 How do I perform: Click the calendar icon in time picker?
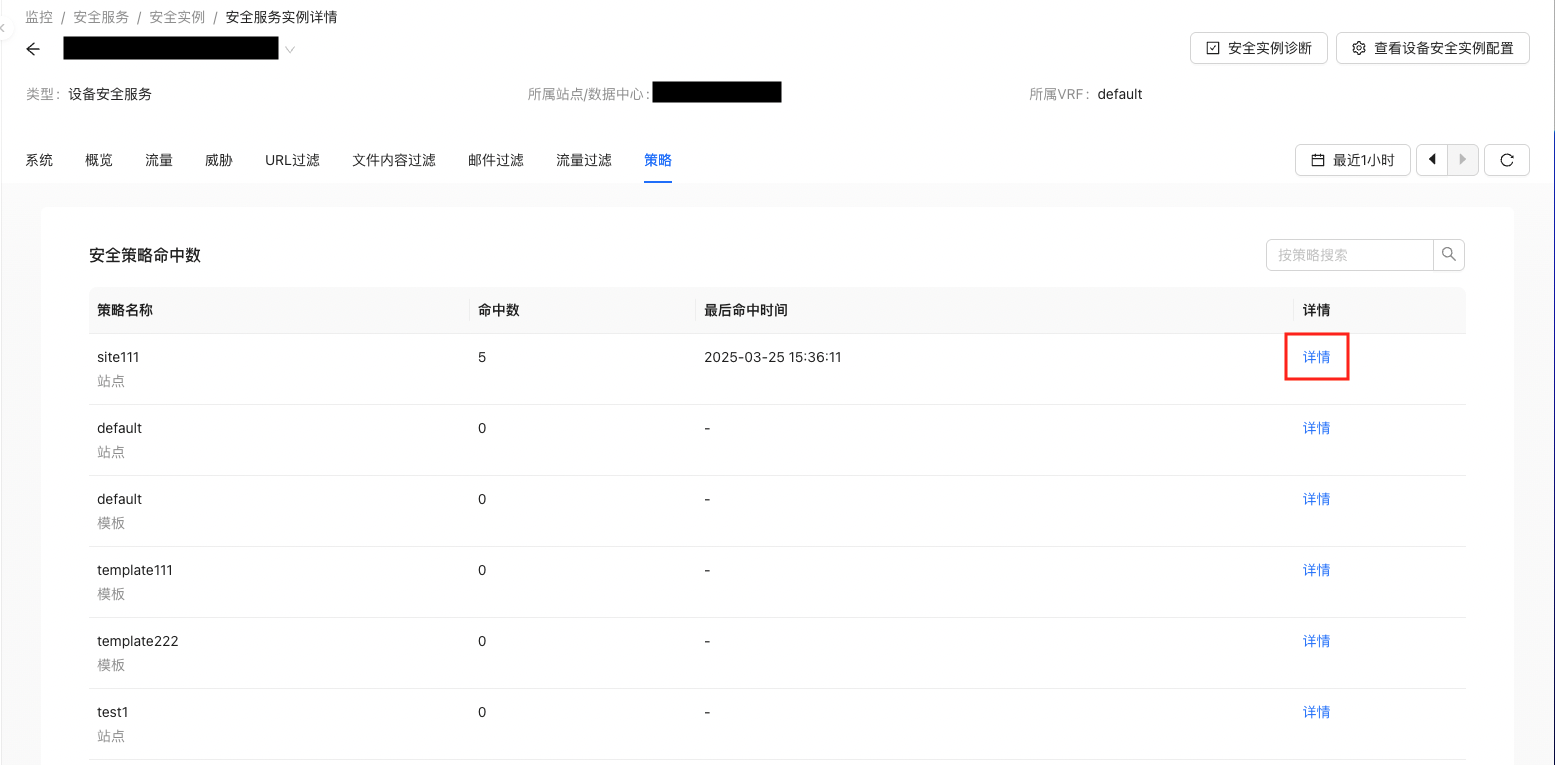(x=1318, y=160)
